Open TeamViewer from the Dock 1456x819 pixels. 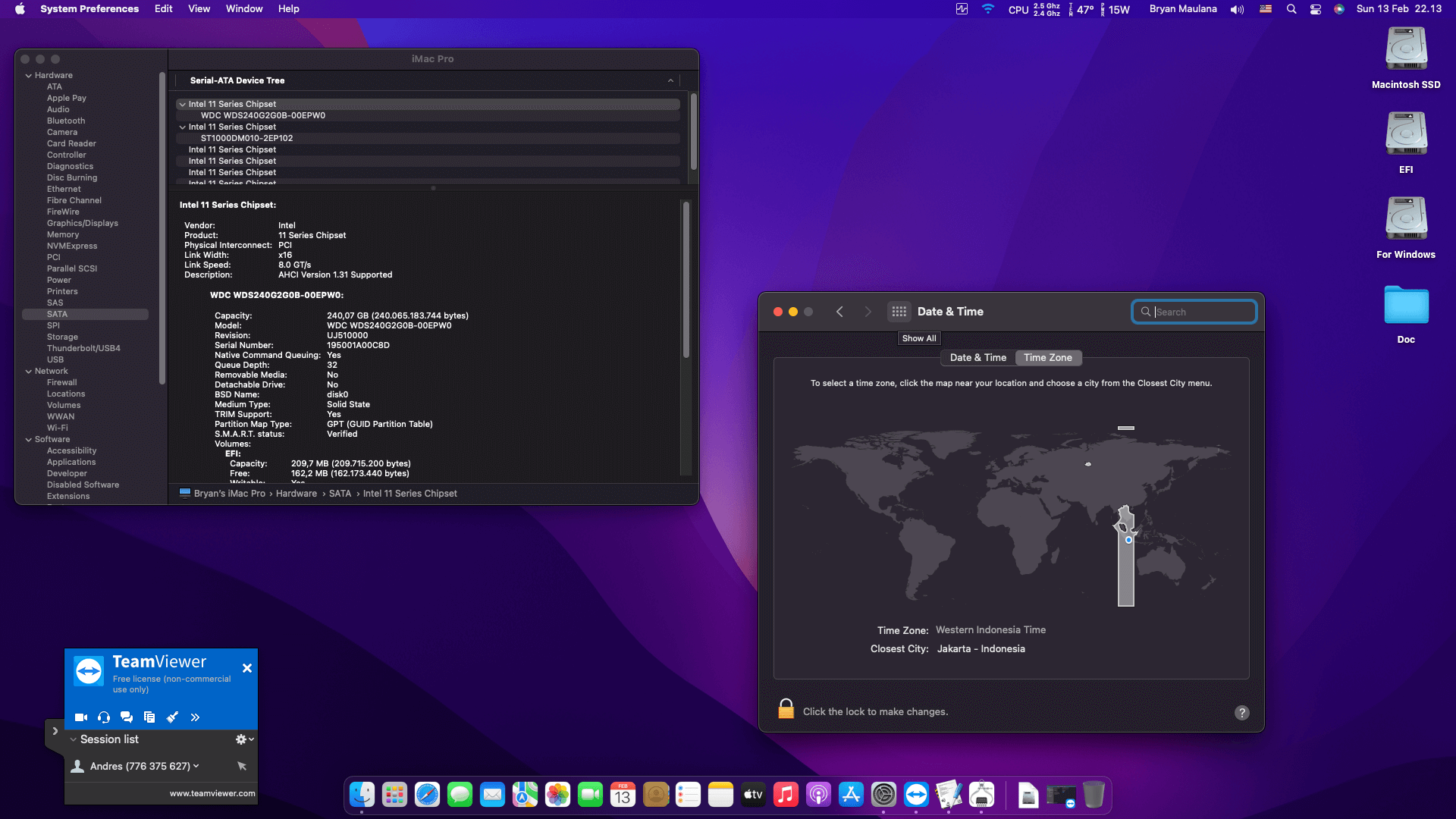click(x=916, y=795)
